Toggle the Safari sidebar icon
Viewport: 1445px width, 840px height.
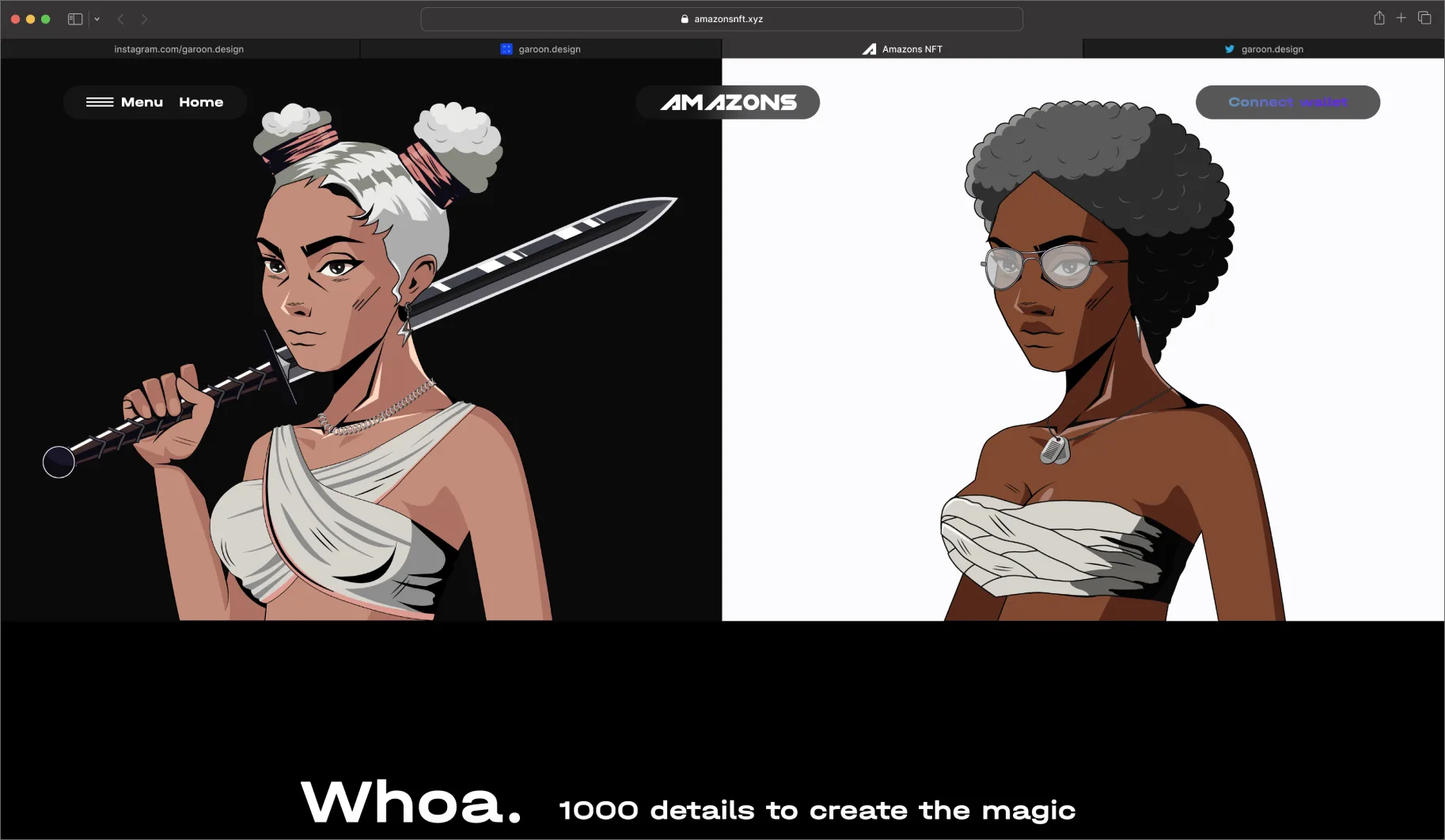[x=75, y=19]
